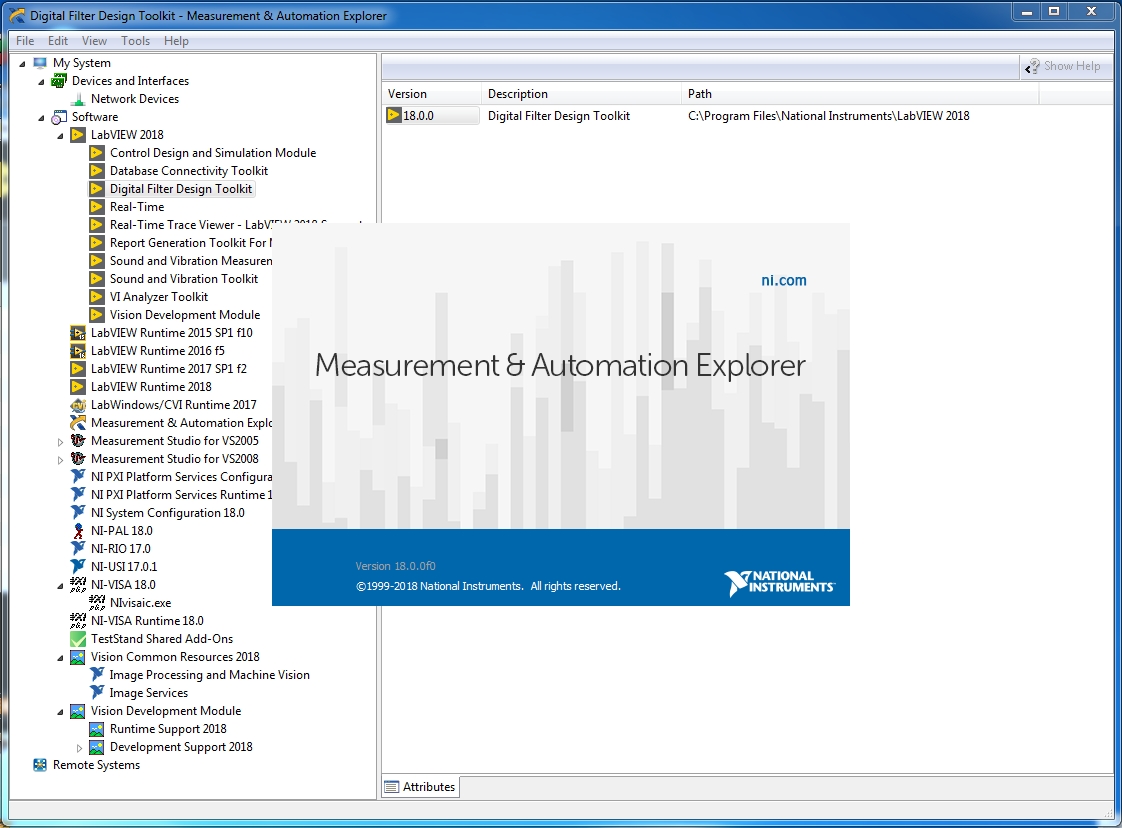
Task: Collapse the Devices and Interfaces node
Action: [x=41, y=82]
